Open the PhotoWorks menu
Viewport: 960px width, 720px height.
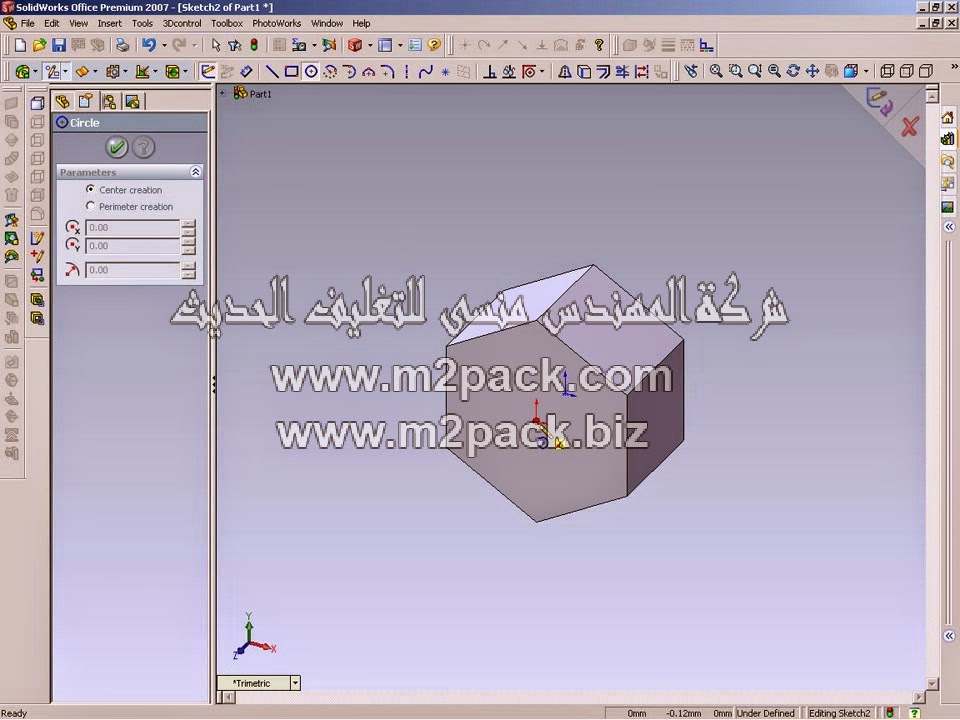pos(277,23)
